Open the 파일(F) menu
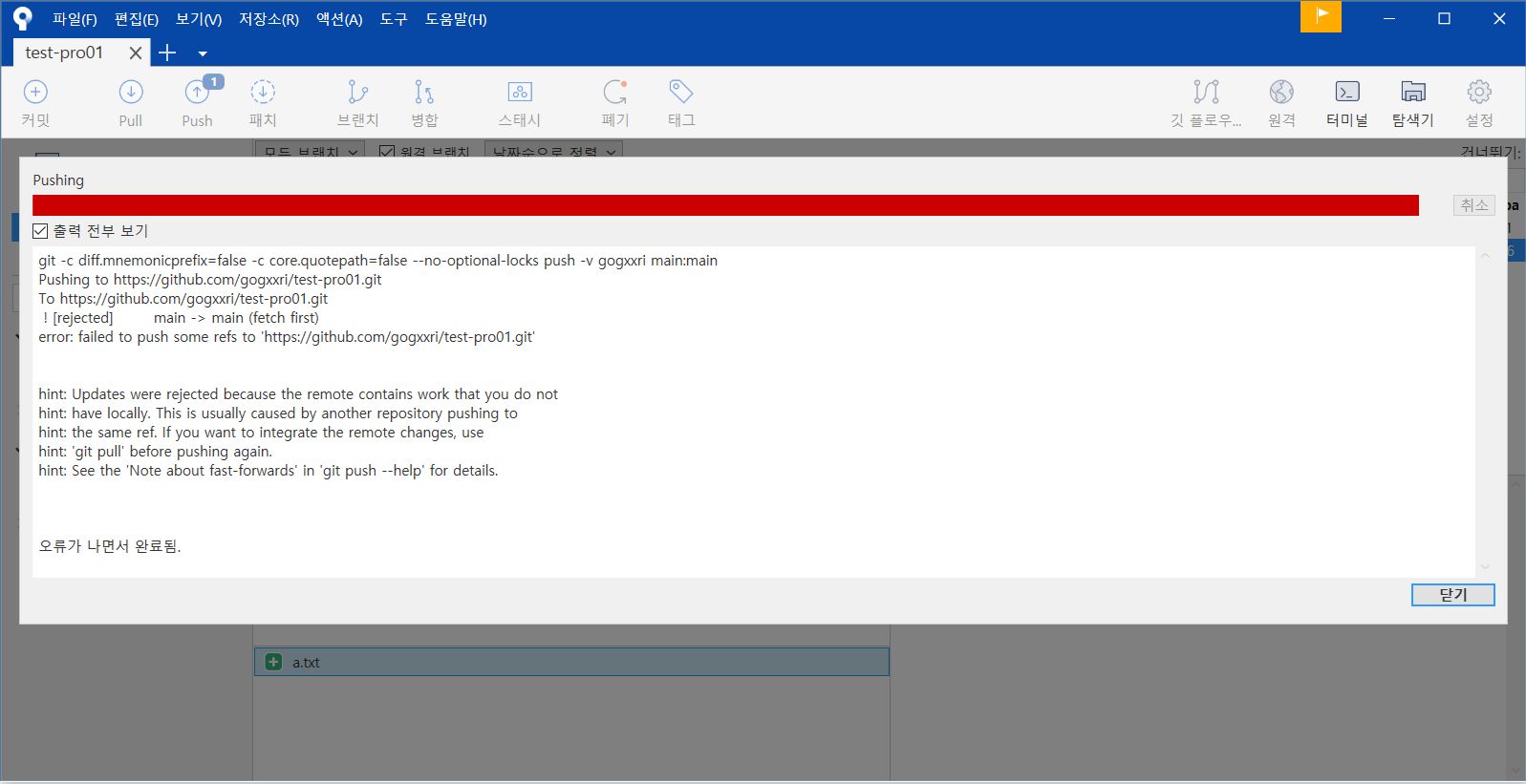Viewport: 1526px width, 784px height. pos(75,19)
